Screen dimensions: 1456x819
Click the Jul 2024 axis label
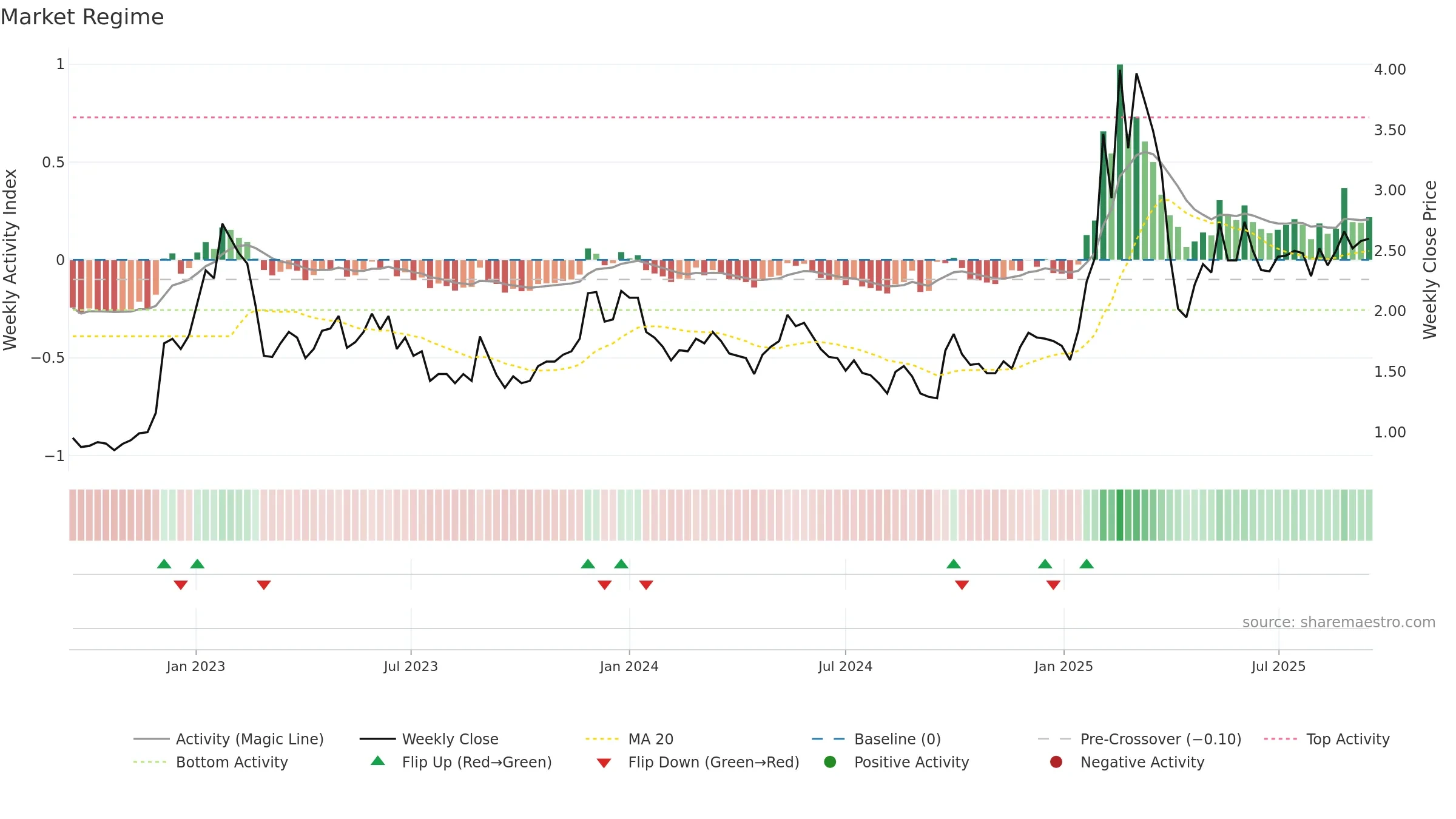pos(845,666)
